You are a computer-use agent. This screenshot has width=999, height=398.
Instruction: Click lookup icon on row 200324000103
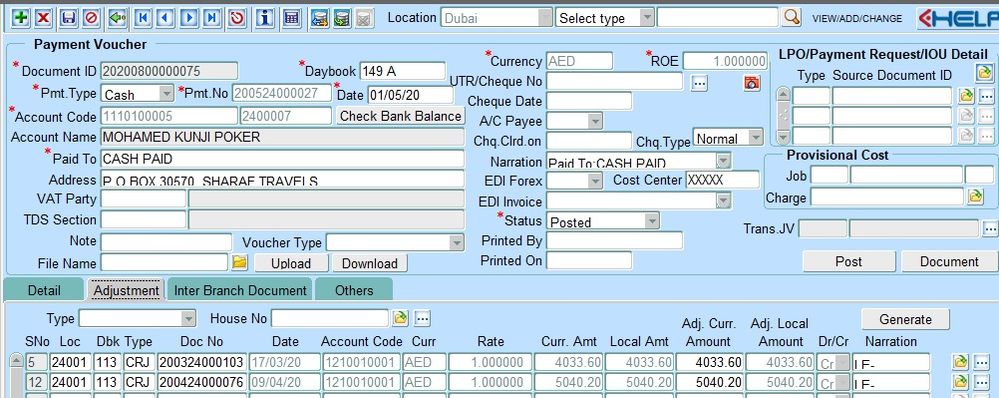[x=960, y=362]
